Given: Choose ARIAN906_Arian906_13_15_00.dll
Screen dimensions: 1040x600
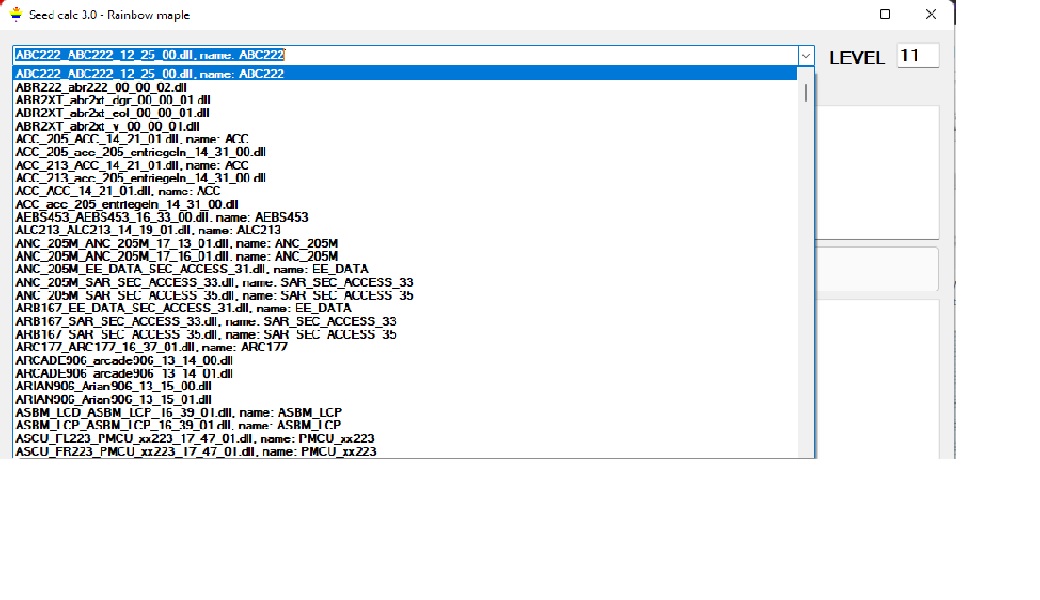Looking at the screenshot, I should 405,387.
